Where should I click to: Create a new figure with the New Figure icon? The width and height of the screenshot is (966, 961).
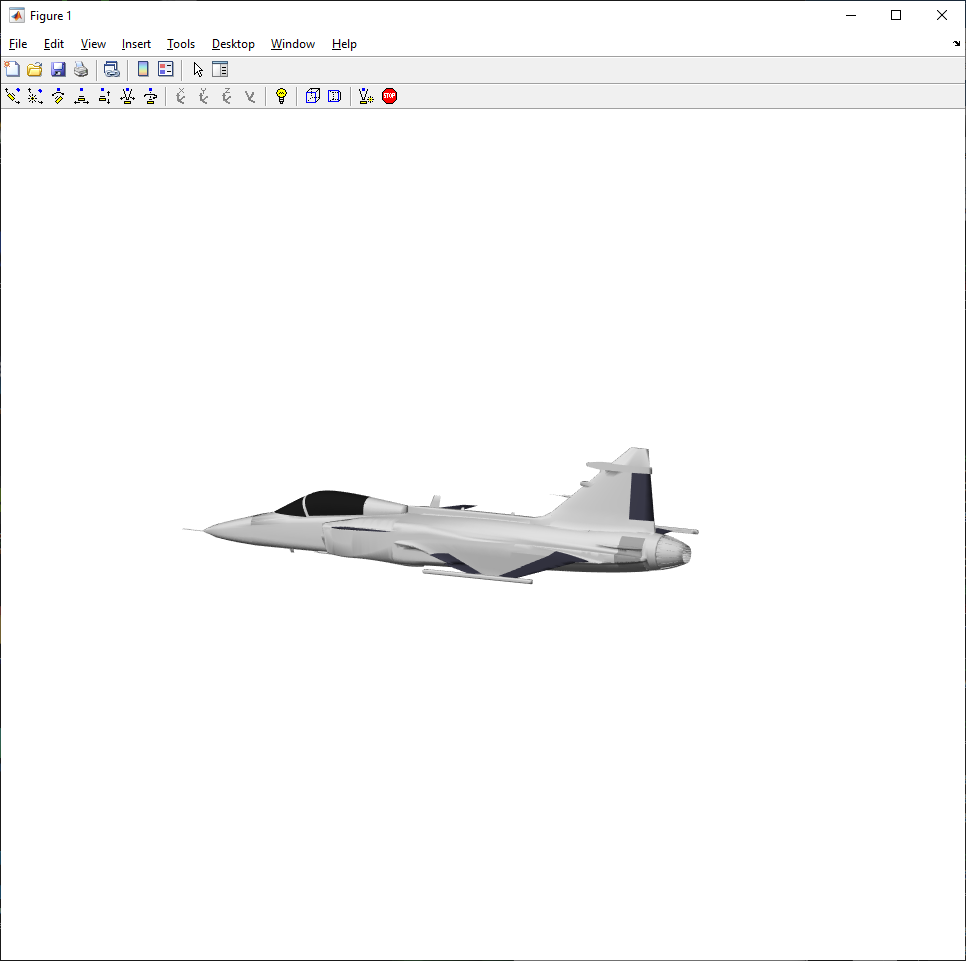pos(12,69)
